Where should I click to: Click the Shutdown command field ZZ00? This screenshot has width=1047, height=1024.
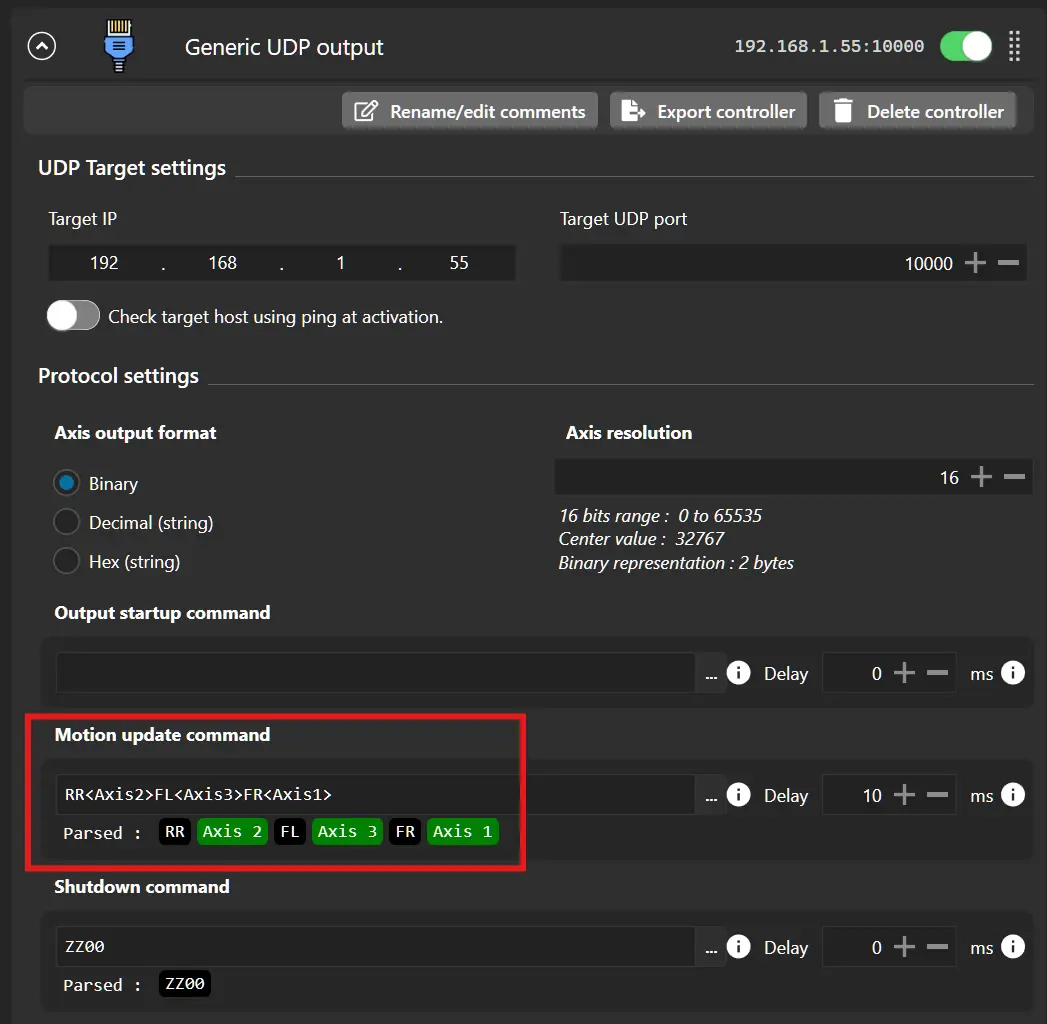point(375,947)
